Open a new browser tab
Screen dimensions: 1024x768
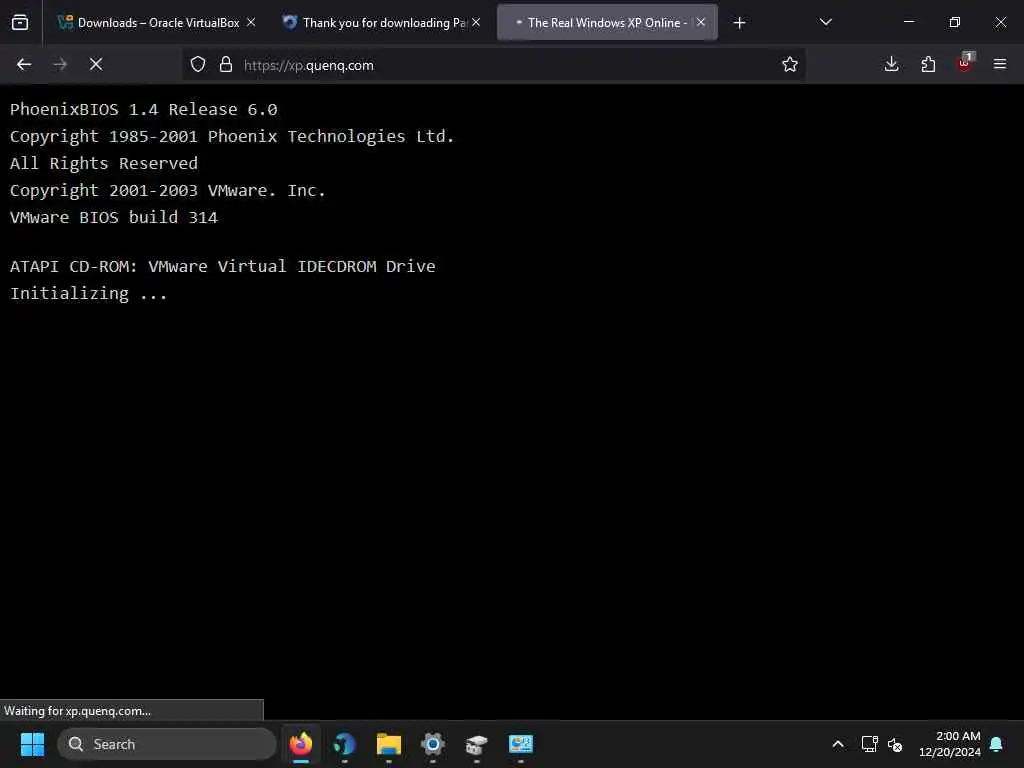(x=739, y=23)
